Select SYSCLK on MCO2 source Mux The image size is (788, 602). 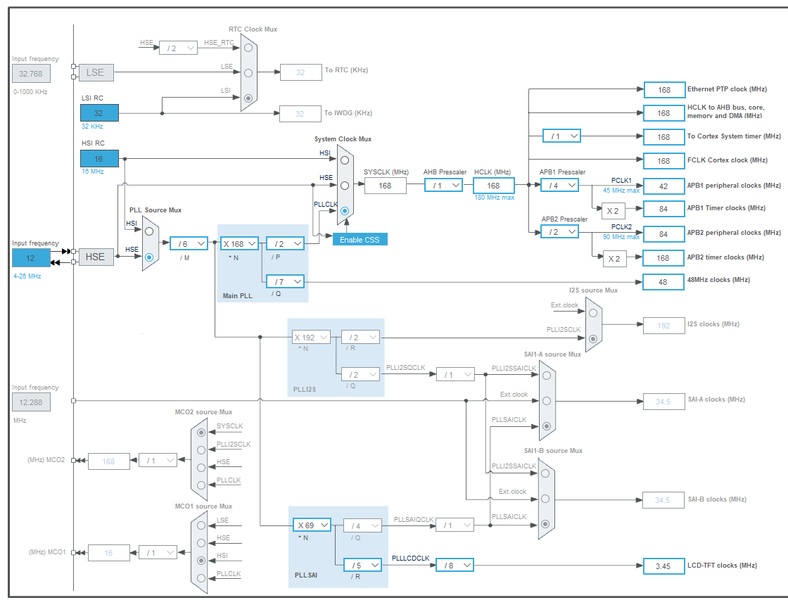pyautogui.click(x=201, y=432)
